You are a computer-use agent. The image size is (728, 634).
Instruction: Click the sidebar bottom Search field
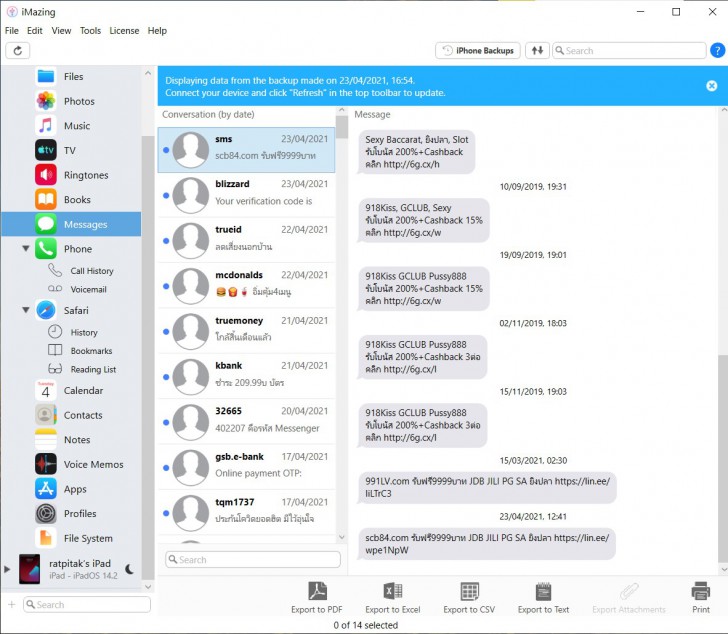point(87,605)
